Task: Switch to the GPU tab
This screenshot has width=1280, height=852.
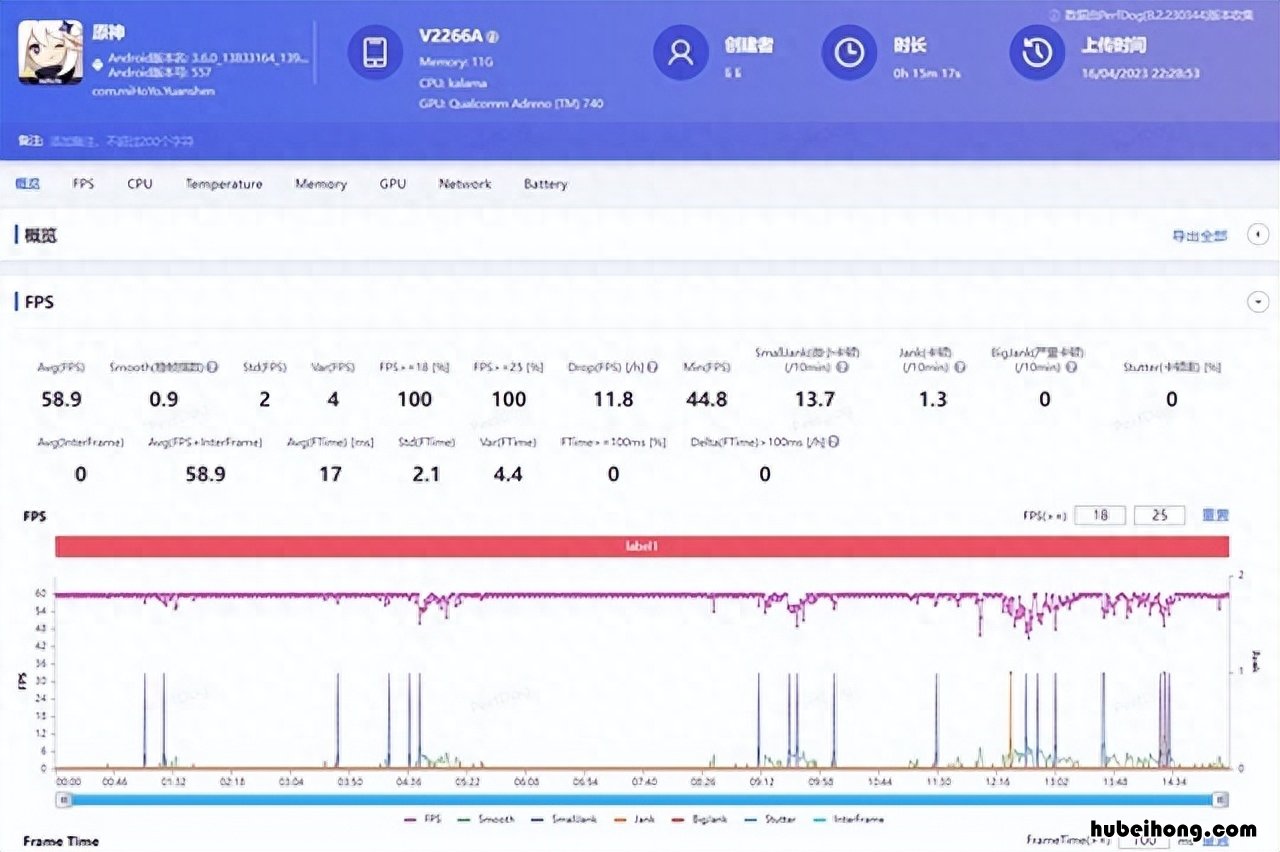Action: coord(393,184)
